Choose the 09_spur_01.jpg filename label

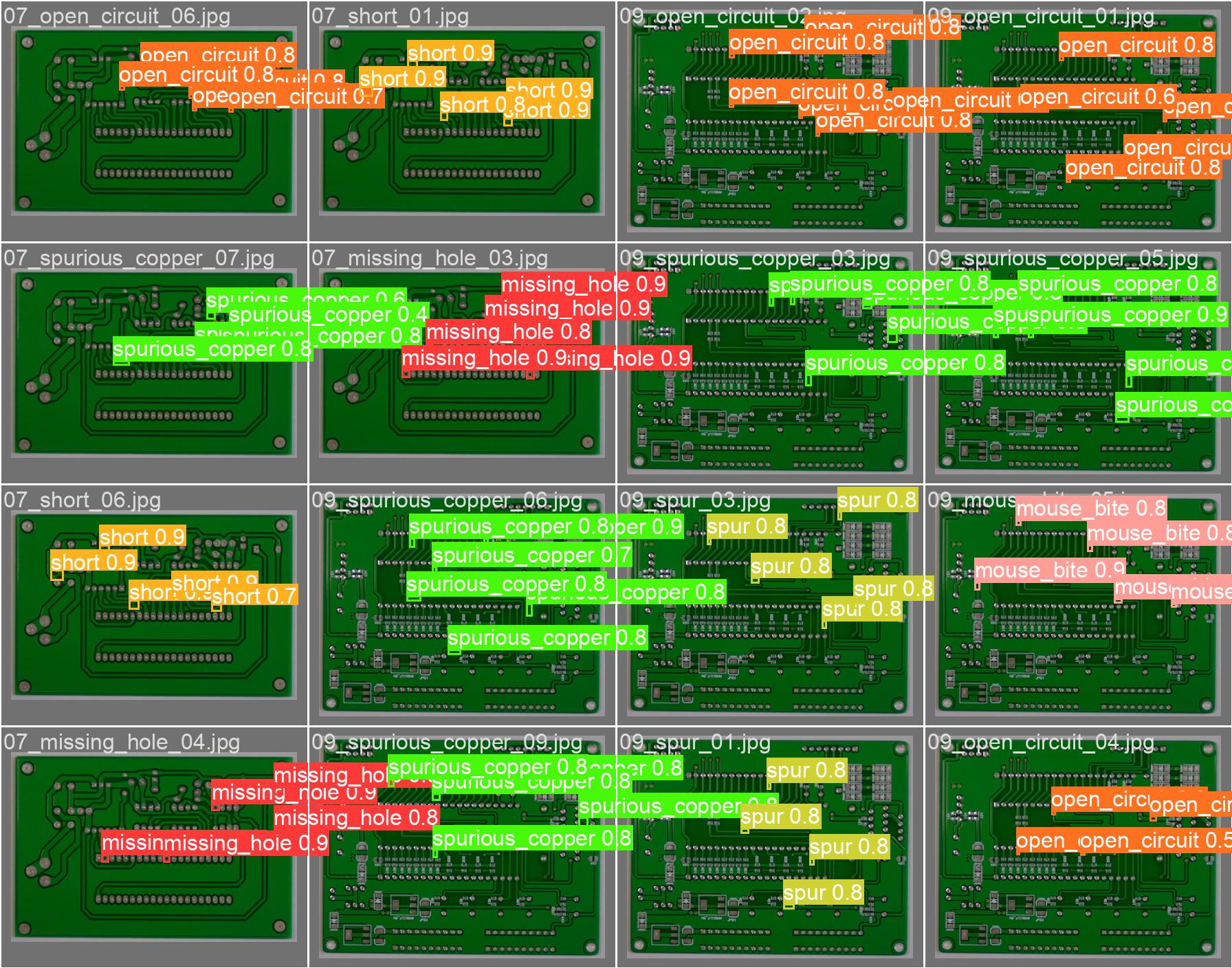point(695,742)
